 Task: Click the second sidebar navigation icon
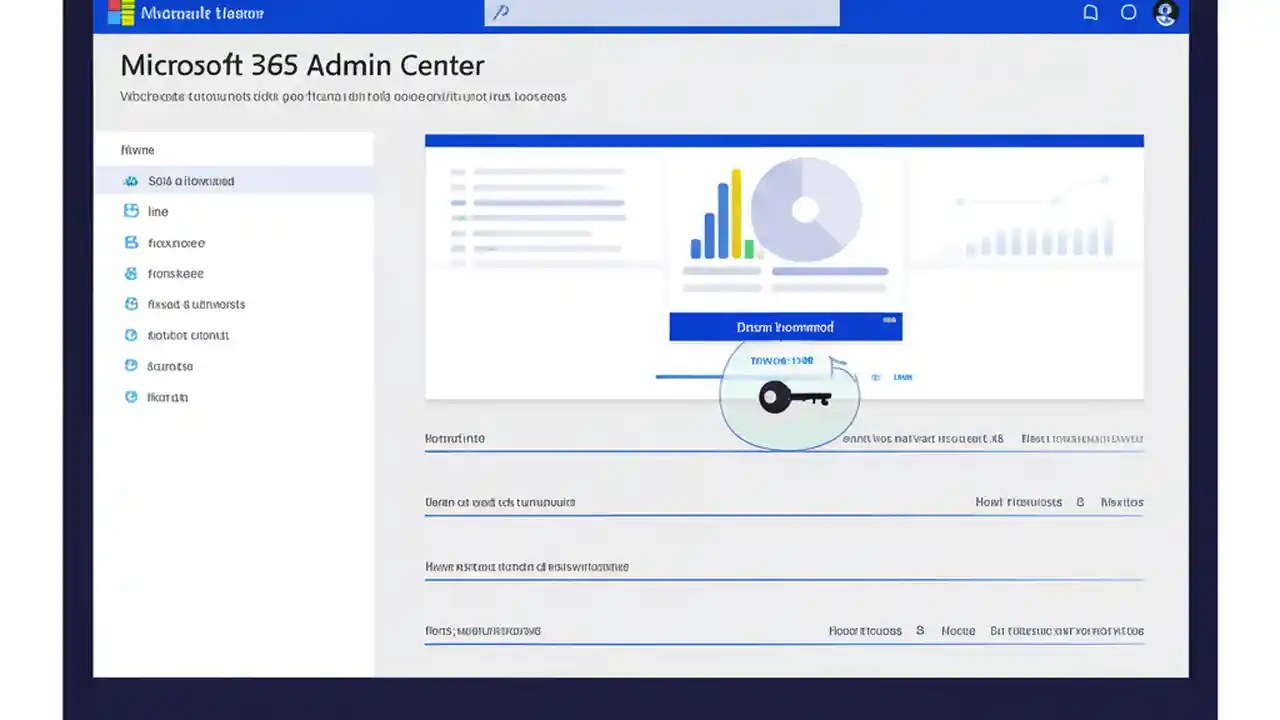click(131, 211)
